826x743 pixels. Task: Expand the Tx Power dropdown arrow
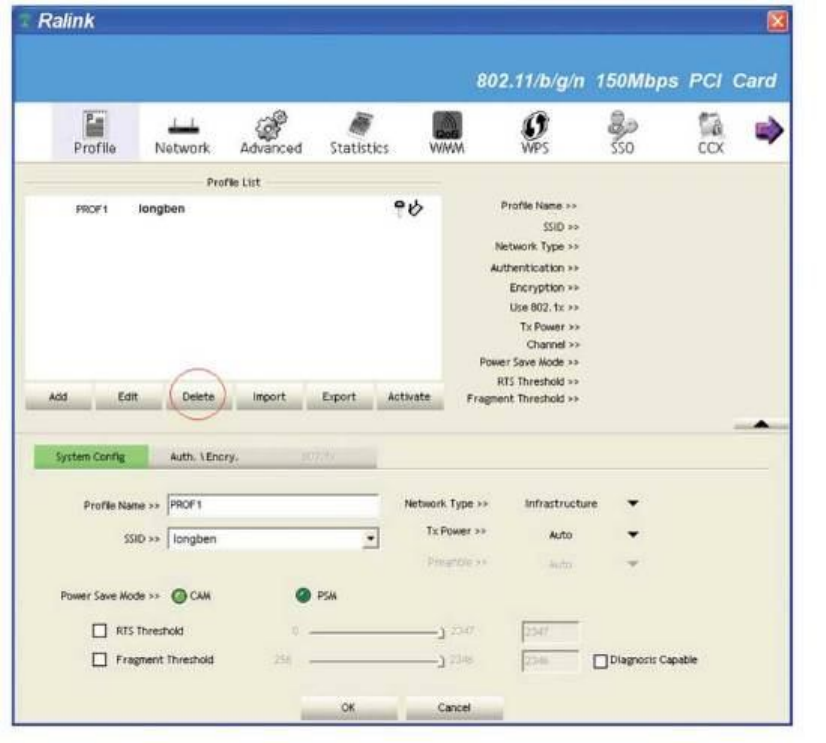[633, 534]
